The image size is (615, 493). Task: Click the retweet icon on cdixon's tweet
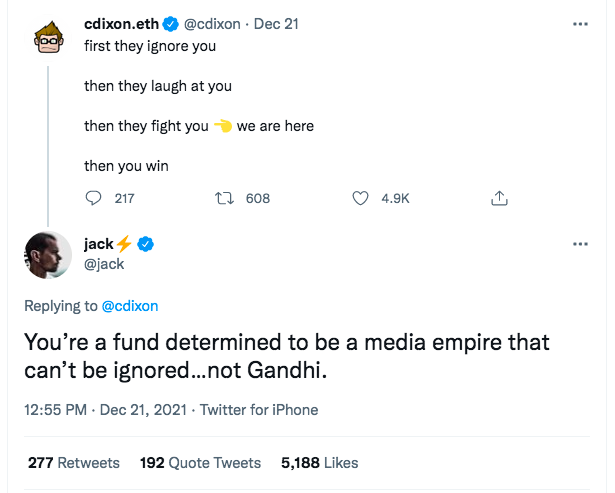[225, 199]
